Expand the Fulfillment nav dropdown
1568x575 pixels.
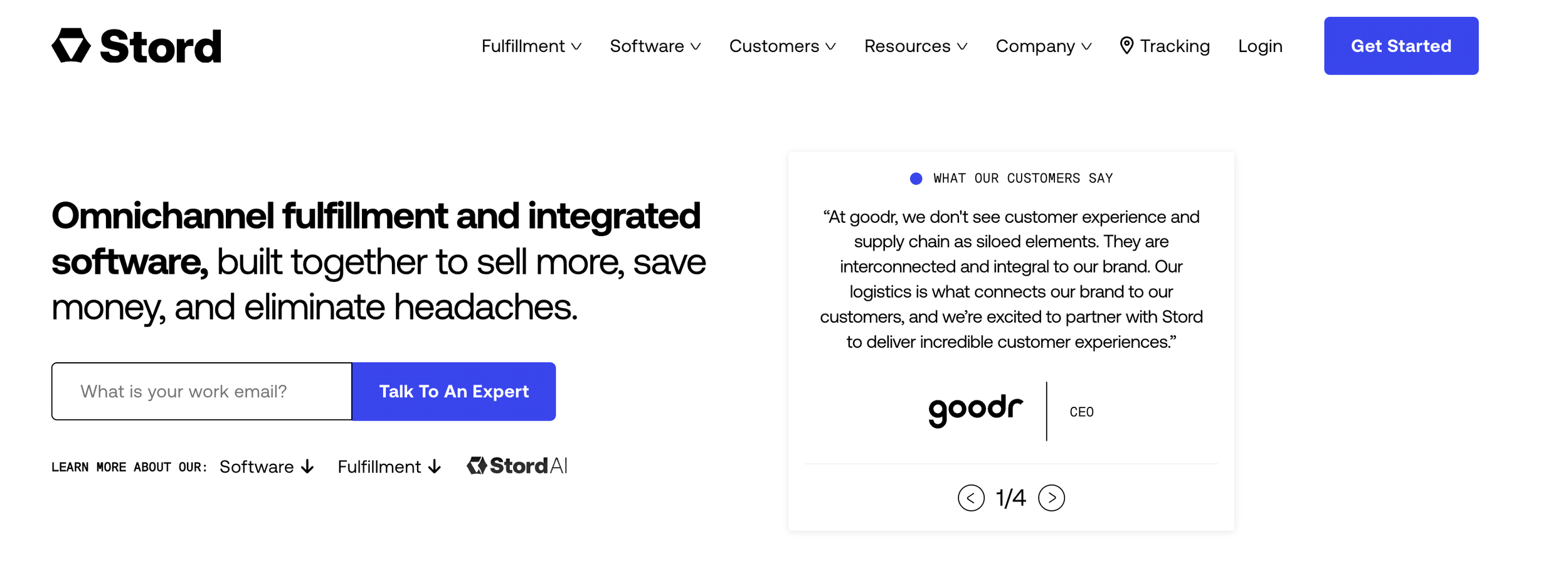(531, 46)
